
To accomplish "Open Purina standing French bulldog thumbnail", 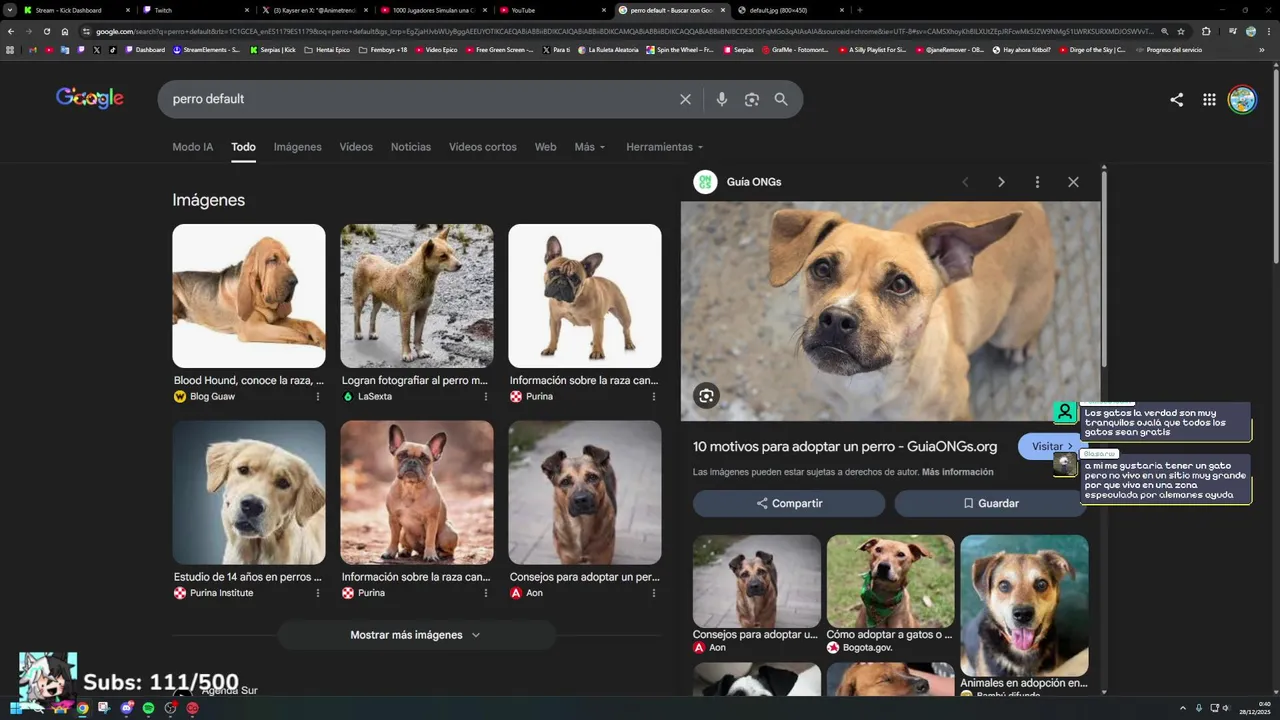I will point(585,296).
